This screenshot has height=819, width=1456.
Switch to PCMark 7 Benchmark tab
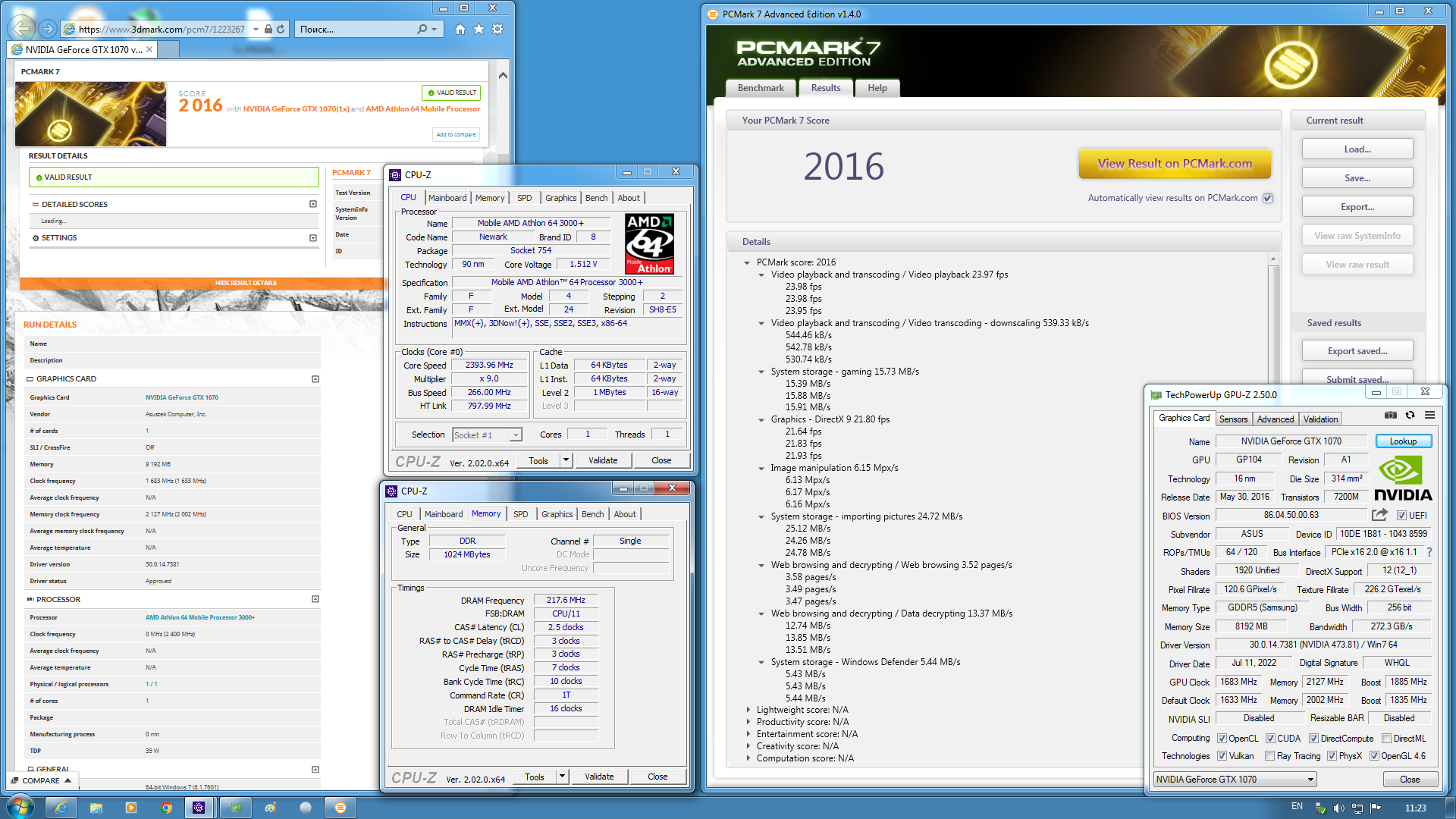pyautogui.click(x=761, y=88)
